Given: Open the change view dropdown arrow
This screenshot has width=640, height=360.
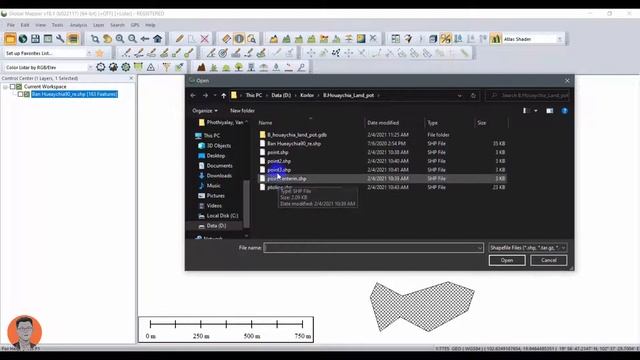Looking at the screenshot, I should (x=536, y=111).
